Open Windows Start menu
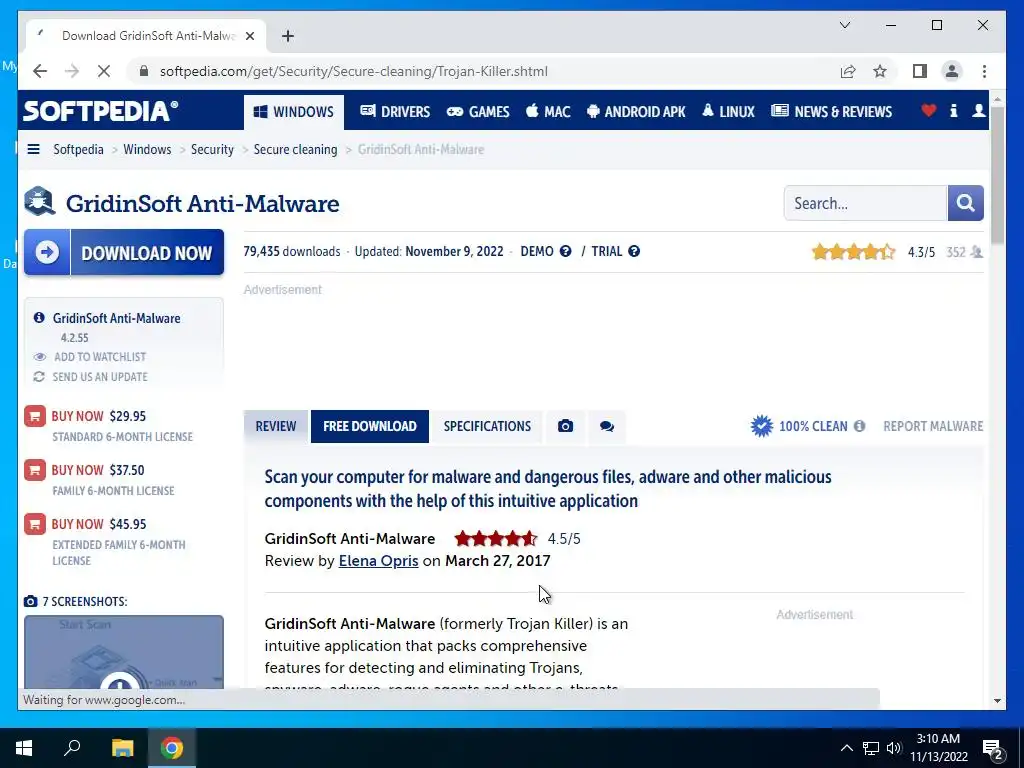The width and height of the screenshot is (1024, 768). (x=24, y=748)
